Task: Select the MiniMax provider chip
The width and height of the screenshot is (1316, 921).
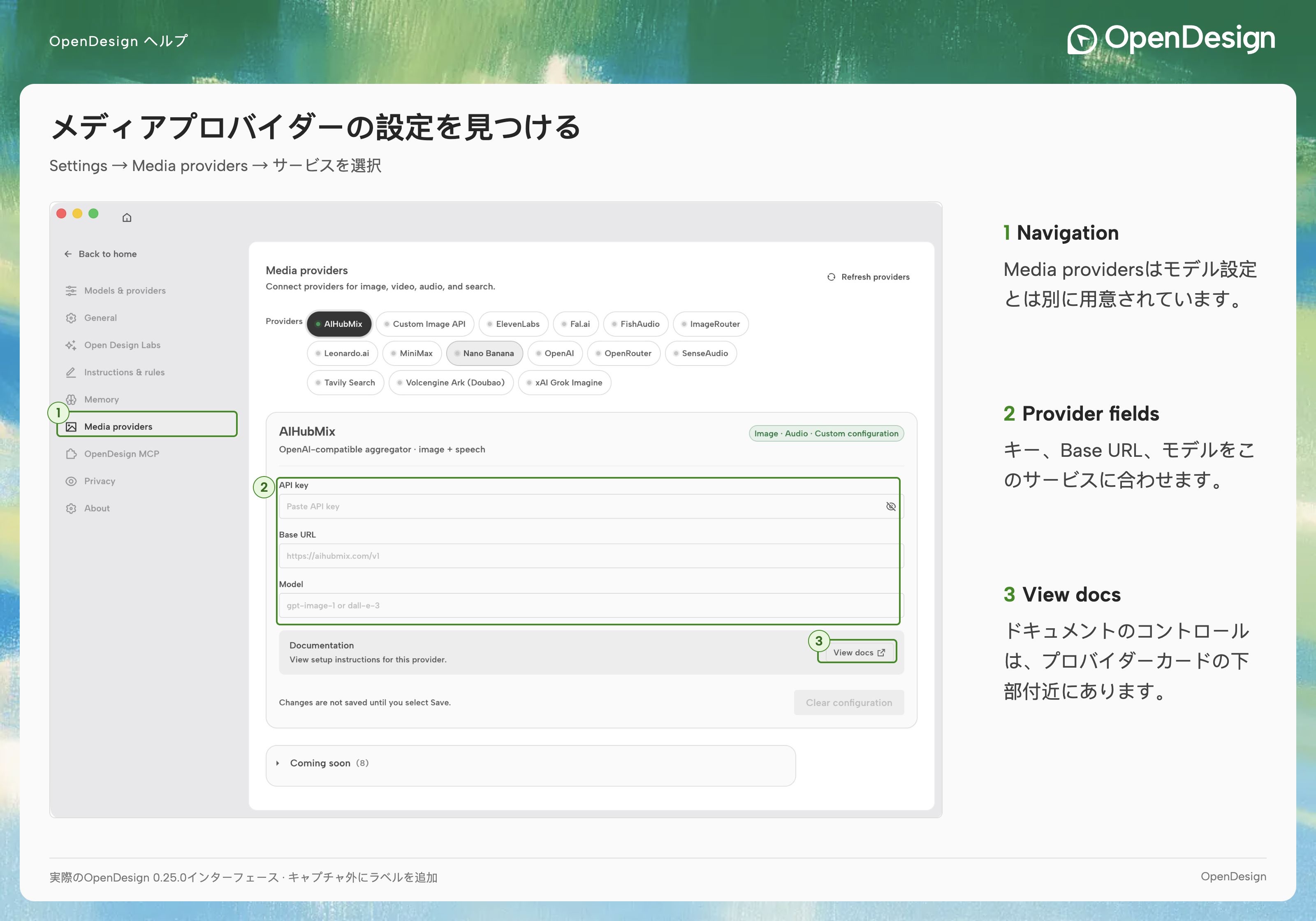Action: click(x=412, y=354)
